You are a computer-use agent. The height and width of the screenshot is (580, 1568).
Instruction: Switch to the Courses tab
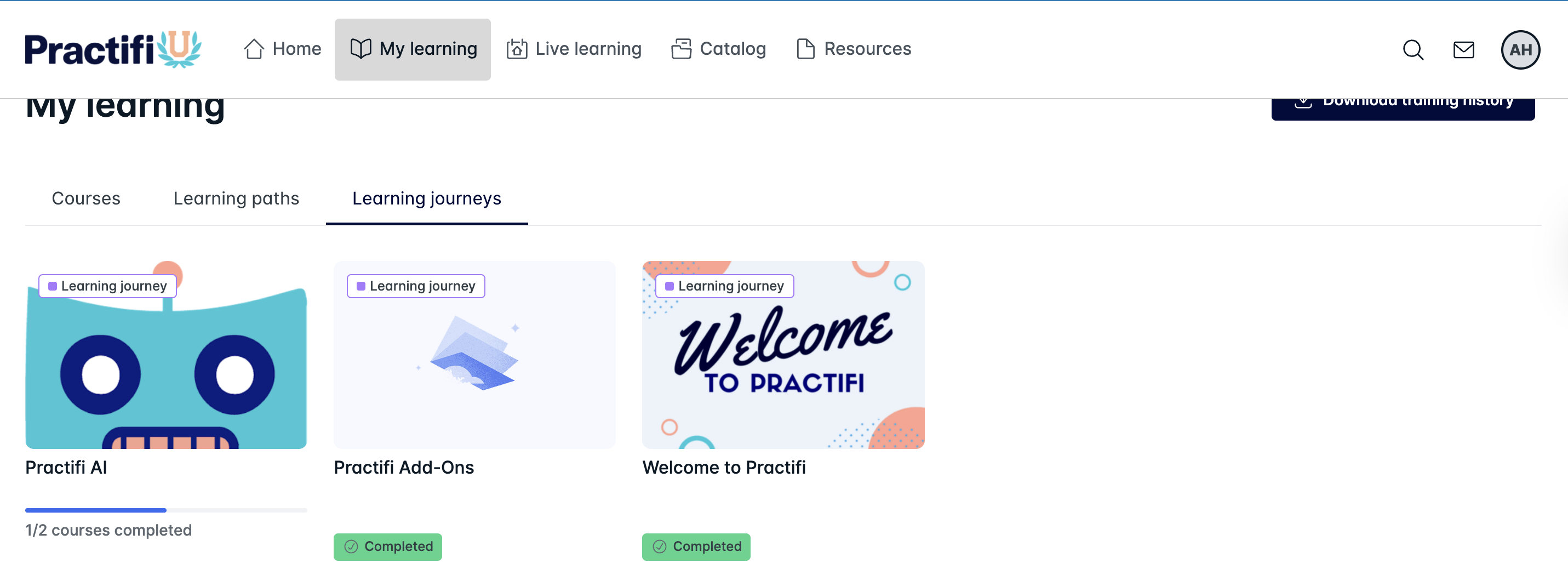point(86,198)
